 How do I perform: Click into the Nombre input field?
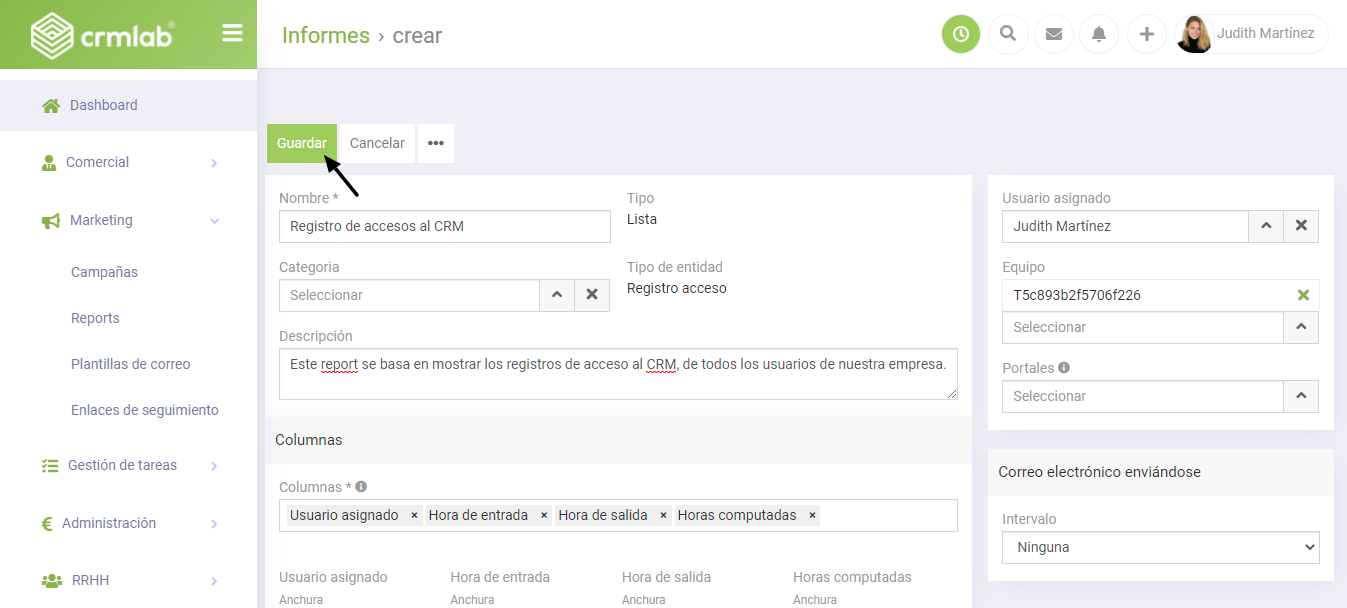point(444,226)
